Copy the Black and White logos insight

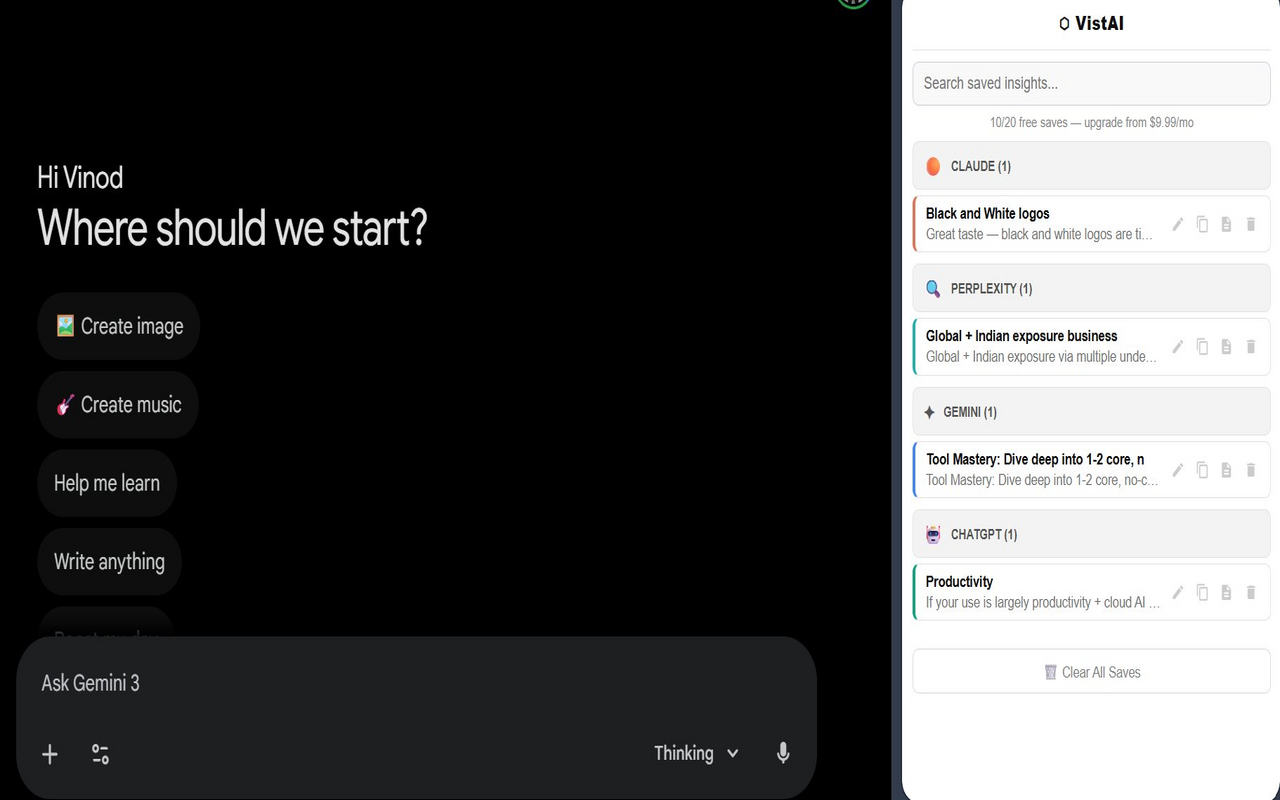point(1202,224)
